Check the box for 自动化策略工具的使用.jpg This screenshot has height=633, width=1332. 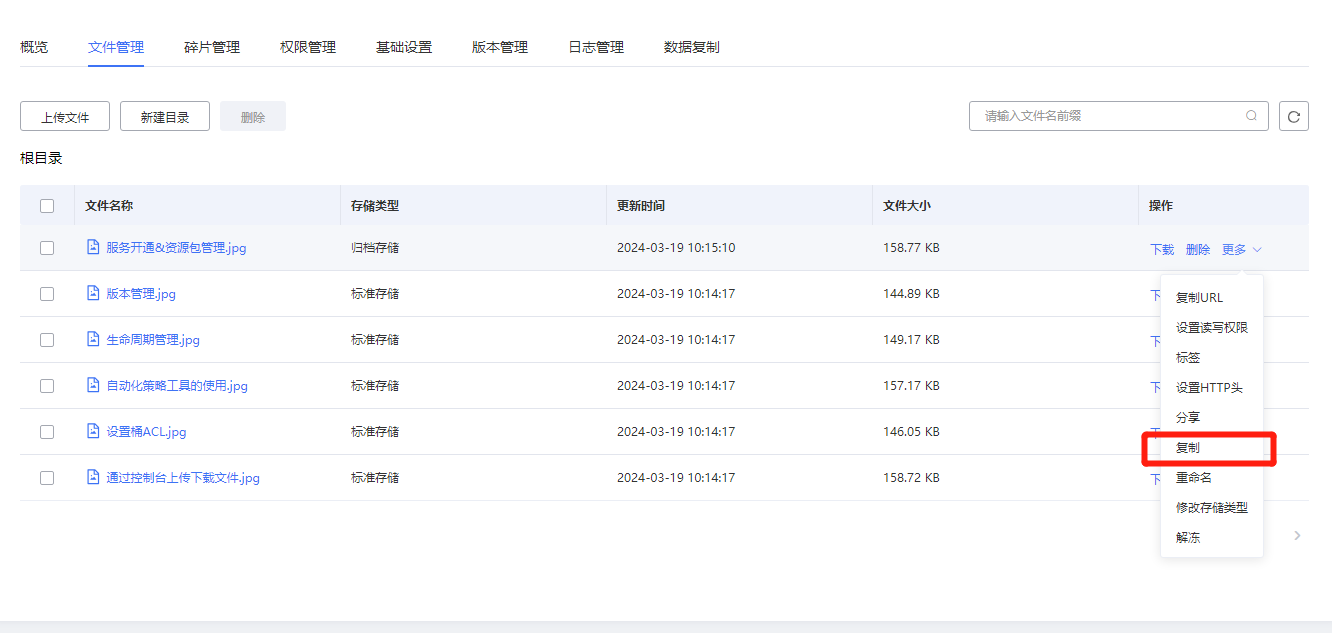[47, 386]
